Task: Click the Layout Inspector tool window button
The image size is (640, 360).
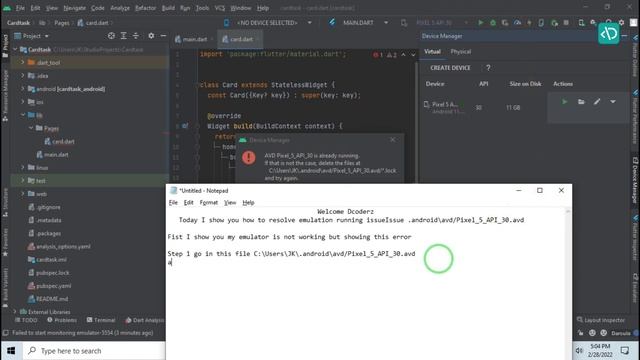Action: point(601,320)
